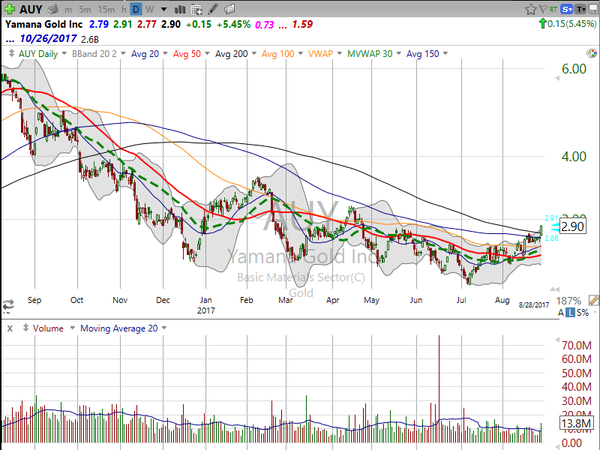
Task: Click the MVWAP 30 indicator label
Action: [370, 54]
